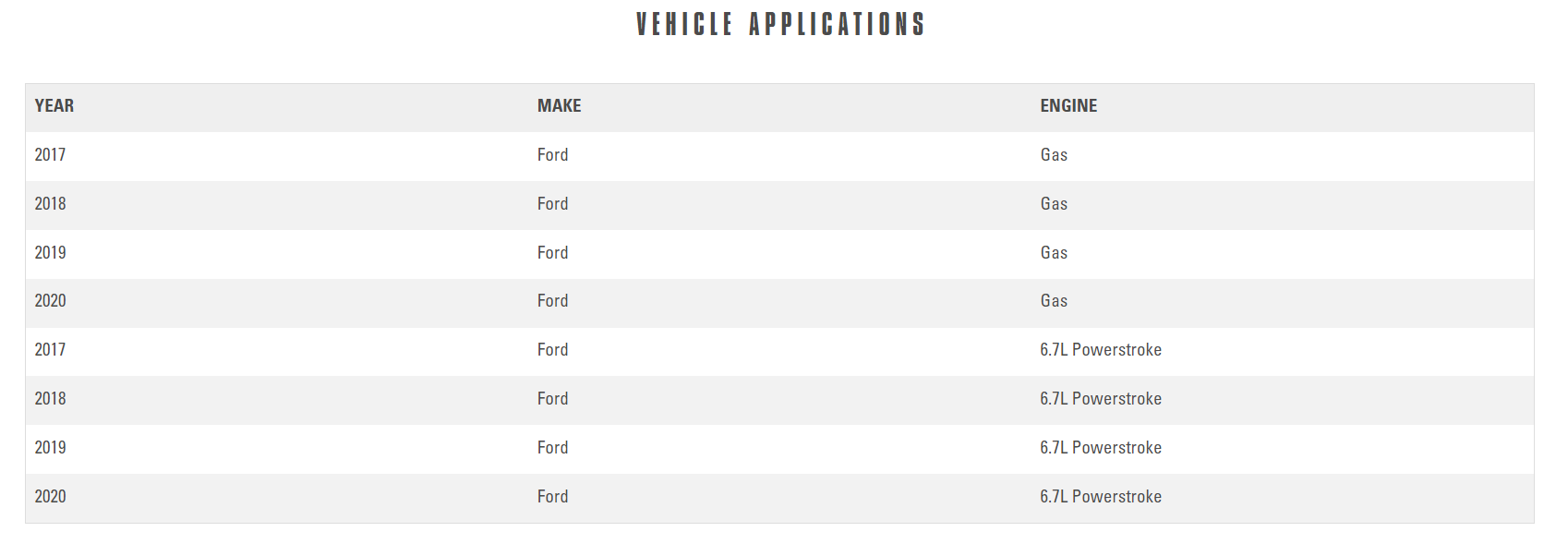Screen dimensions: 1568x544
Task: Click Ford in the 2020 Gas row
Action: [552, 301]
